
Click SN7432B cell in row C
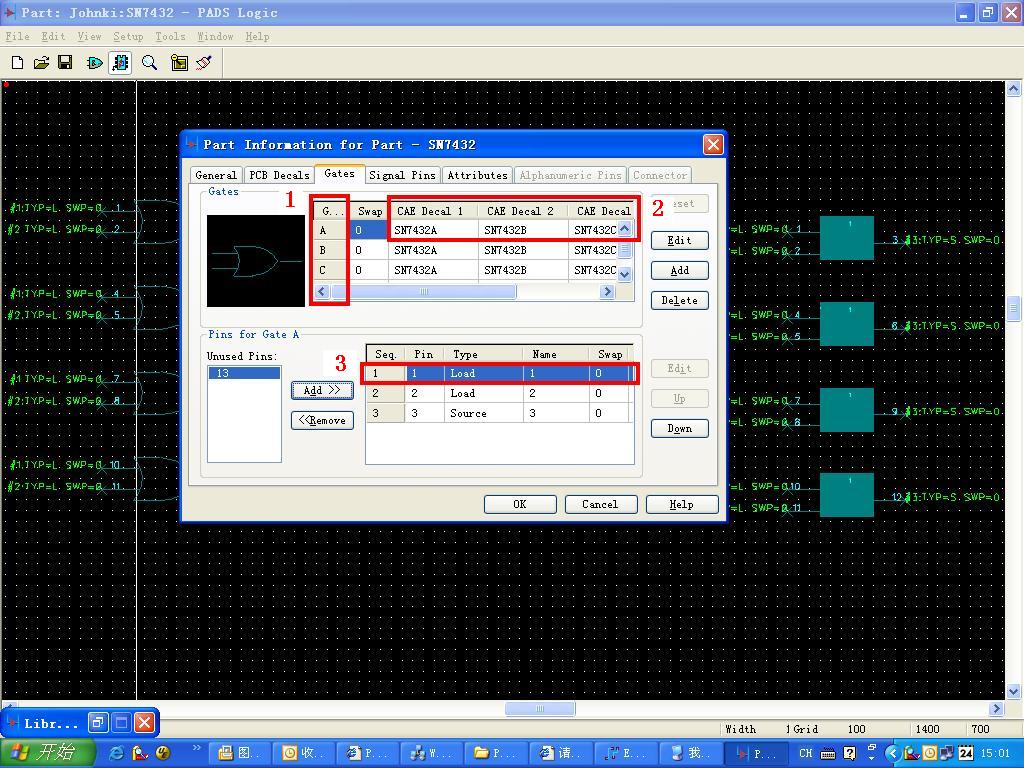point(522,270)
